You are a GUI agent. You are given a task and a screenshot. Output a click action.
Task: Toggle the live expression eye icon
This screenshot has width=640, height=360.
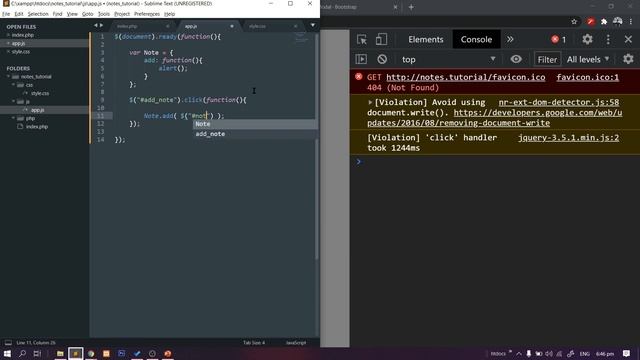[x=516, y=59]
